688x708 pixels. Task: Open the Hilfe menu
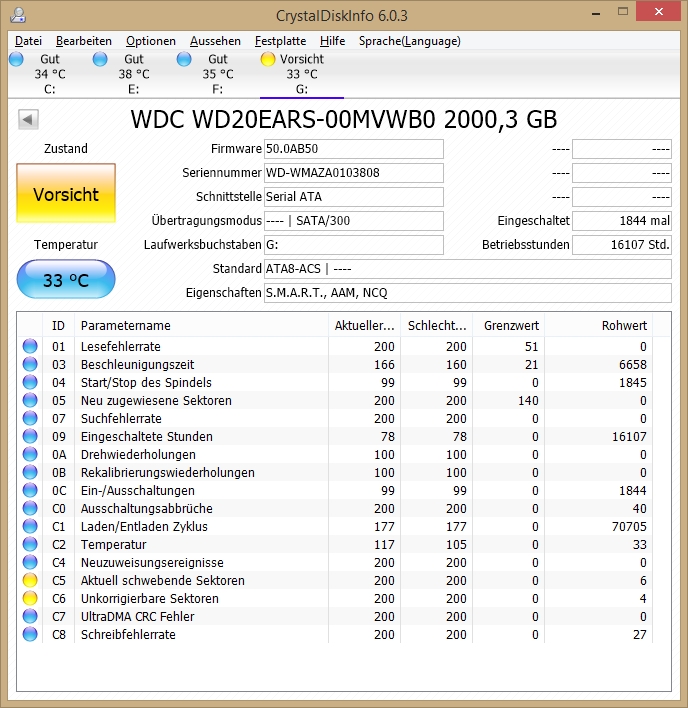click(333, 41)
